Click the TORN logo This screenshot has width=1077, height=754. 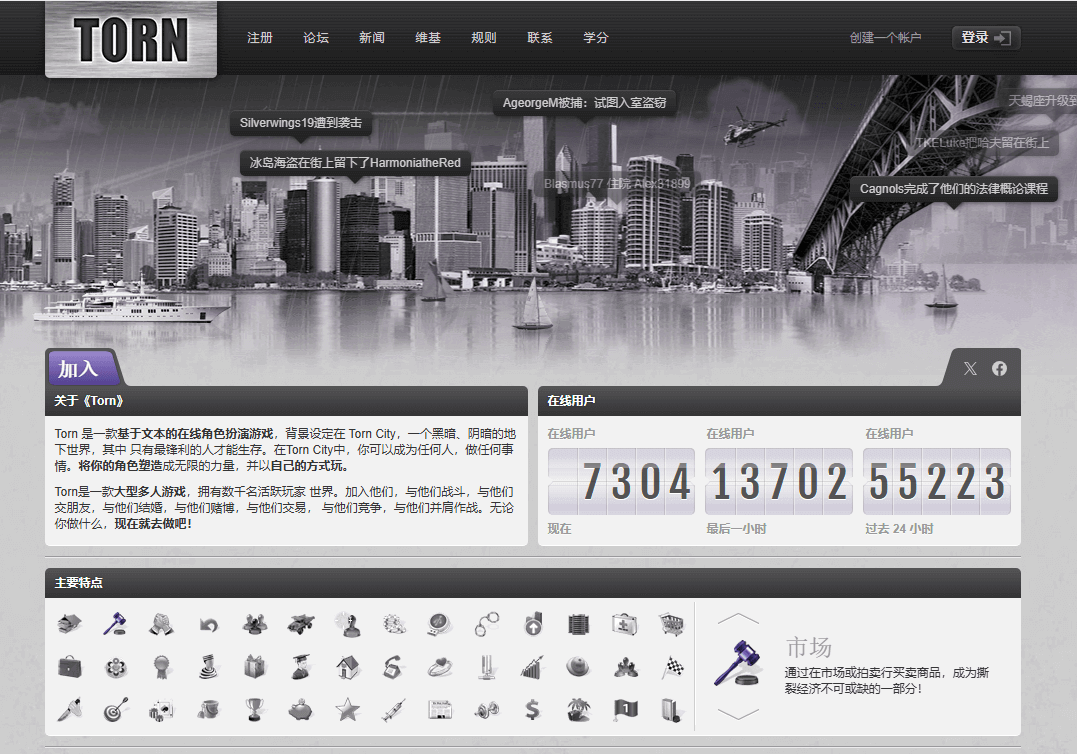[x=131, y=40]
